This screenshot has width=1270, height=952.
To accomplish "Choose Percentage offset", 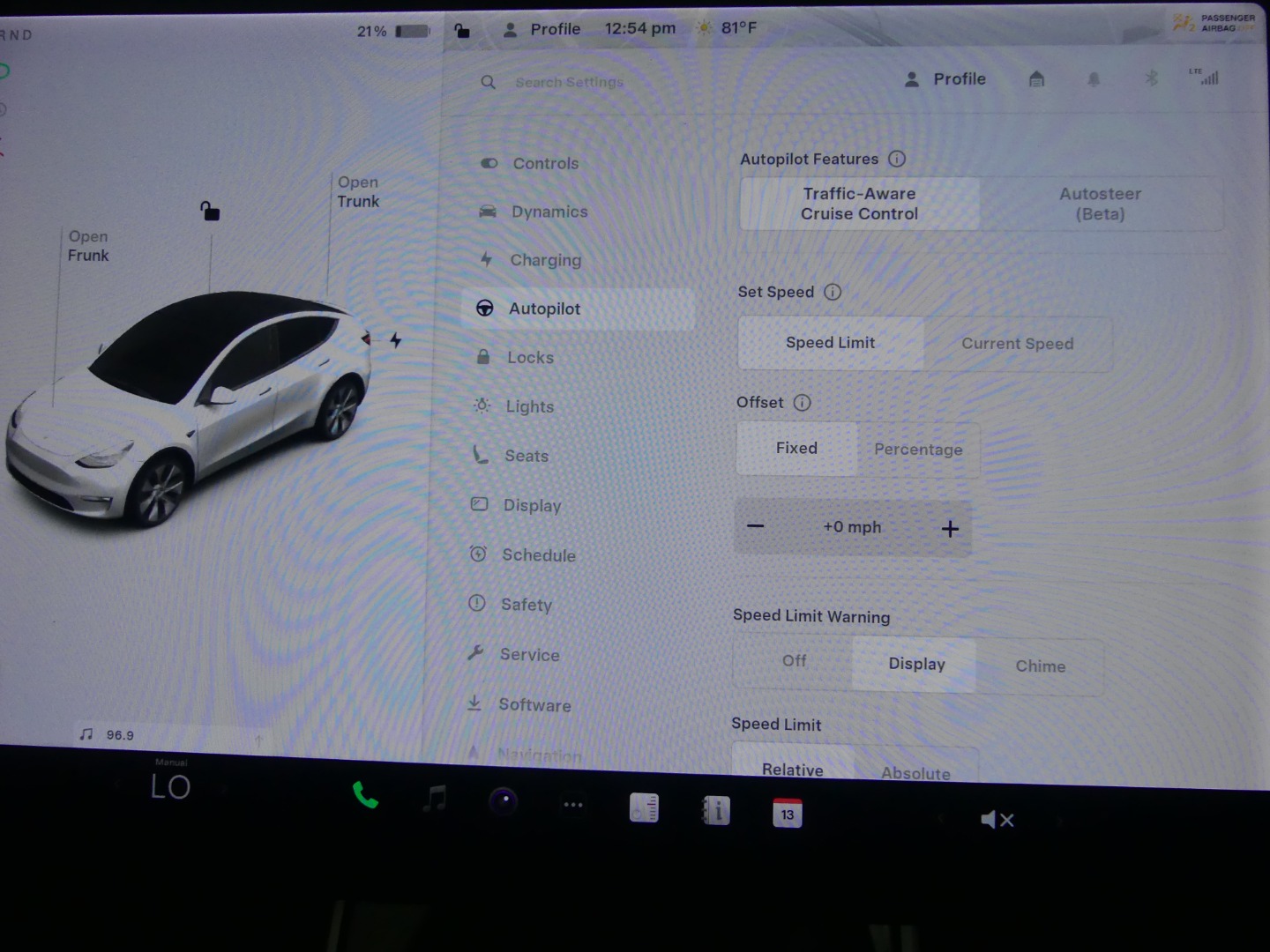I will click(x=918, y=450).
